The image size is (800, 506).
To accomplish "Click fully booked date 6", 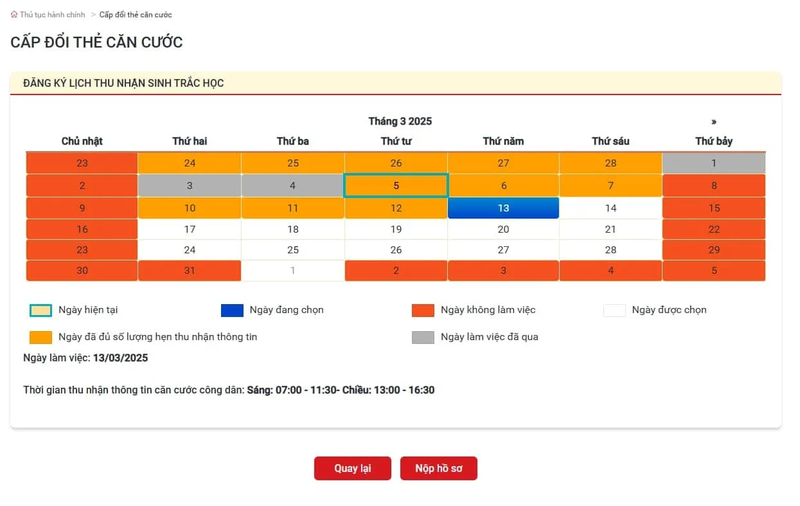I will (x=504, y=186).
